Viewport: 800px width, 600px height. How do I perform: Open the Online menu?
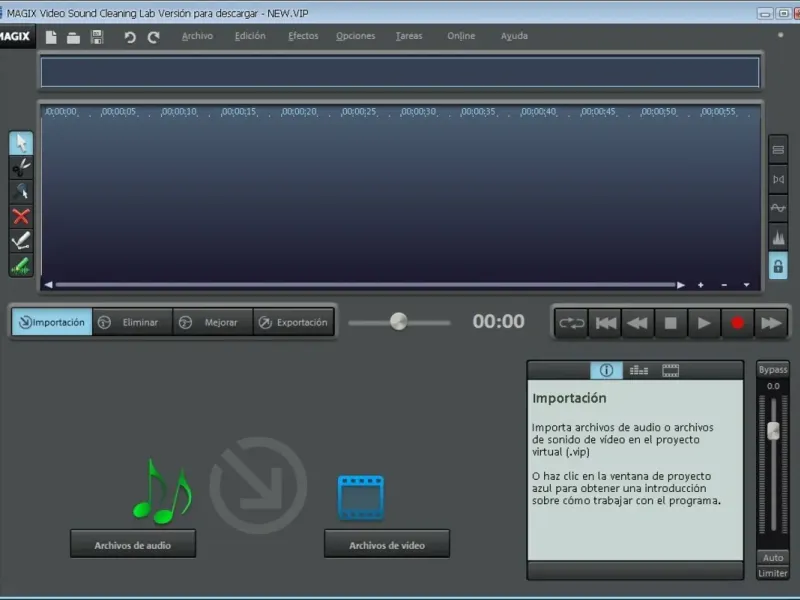tap(461, 36)
